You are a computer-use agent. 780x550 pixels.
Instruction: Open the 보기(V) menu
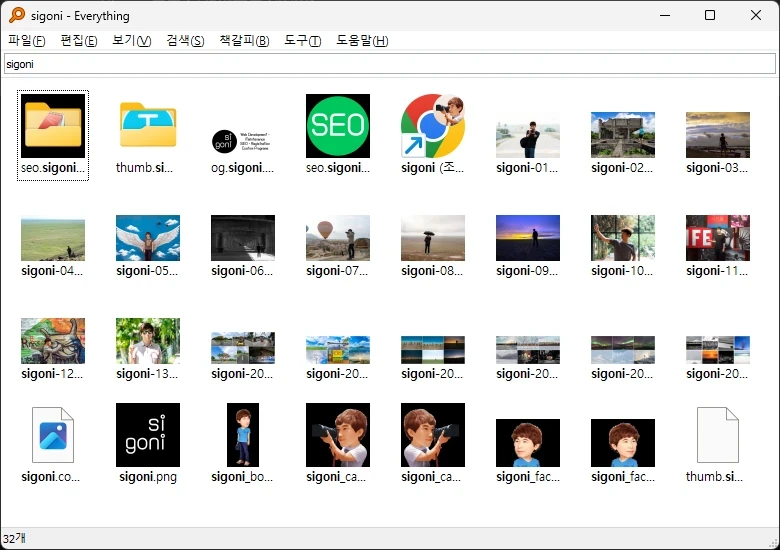pyautogui.click(x=132, y=41)
